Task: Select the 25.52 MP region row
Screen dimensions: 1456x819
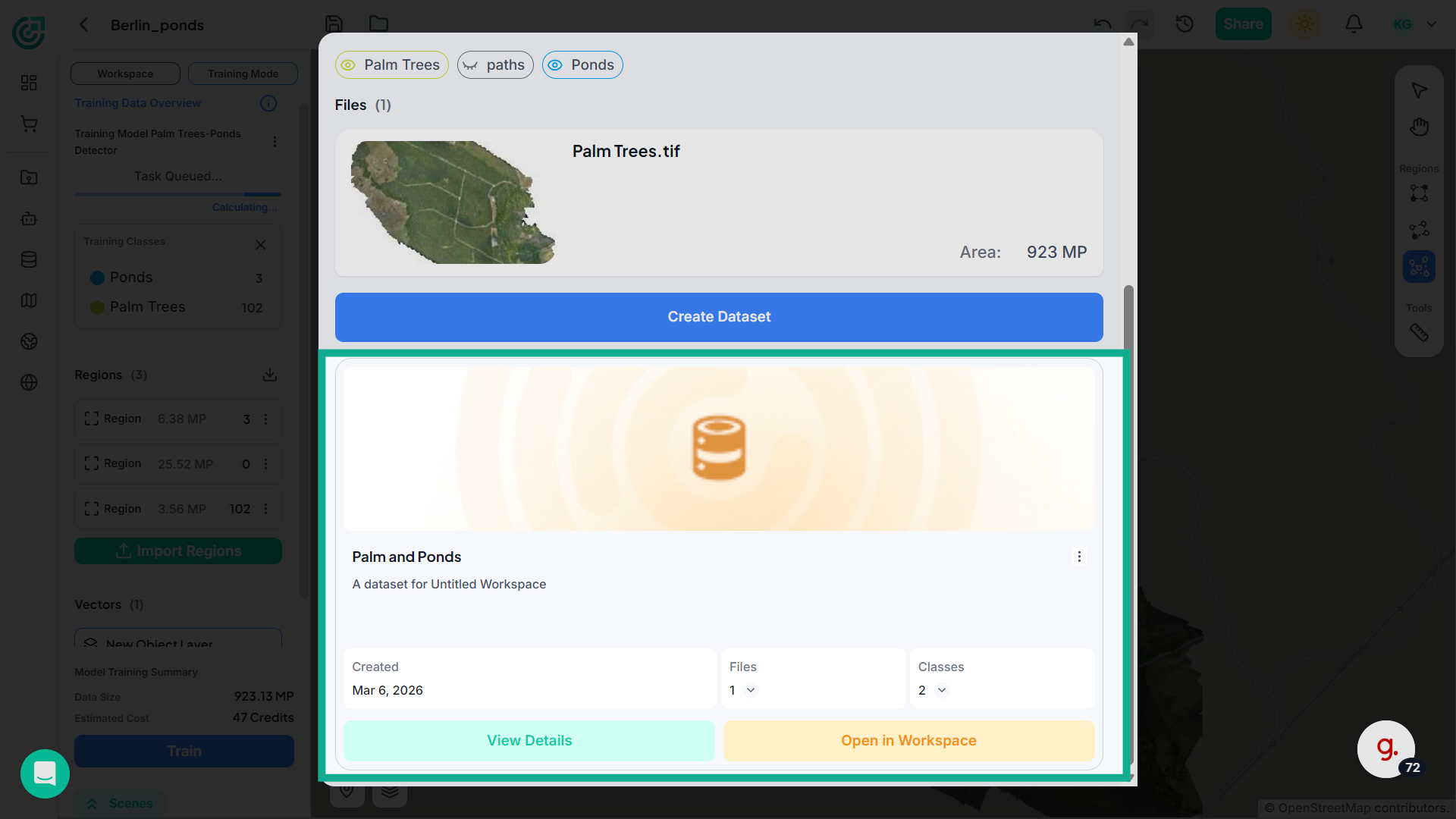Action: [178, 463]
